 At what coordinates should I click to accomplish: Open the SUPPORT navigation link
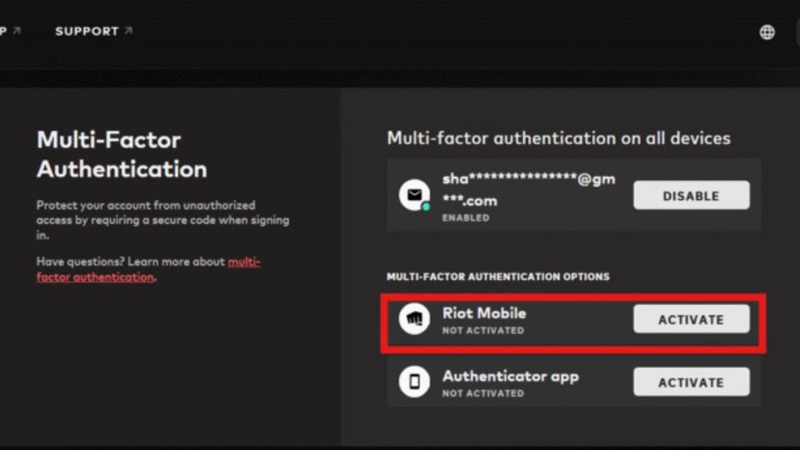(x=87, y=32)
